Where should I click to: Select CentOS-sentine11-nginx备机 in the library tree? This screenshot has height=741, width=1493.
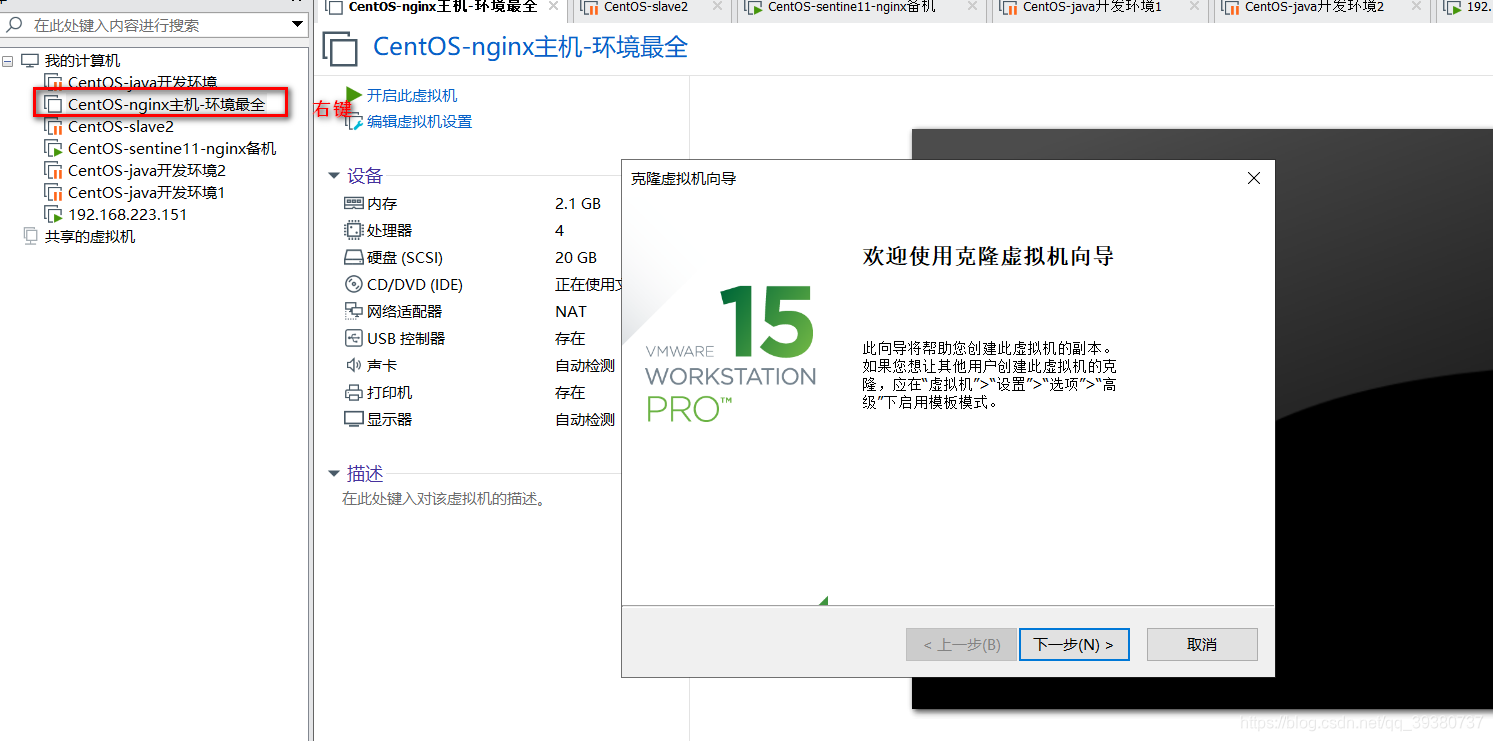(x=172, y=149)
